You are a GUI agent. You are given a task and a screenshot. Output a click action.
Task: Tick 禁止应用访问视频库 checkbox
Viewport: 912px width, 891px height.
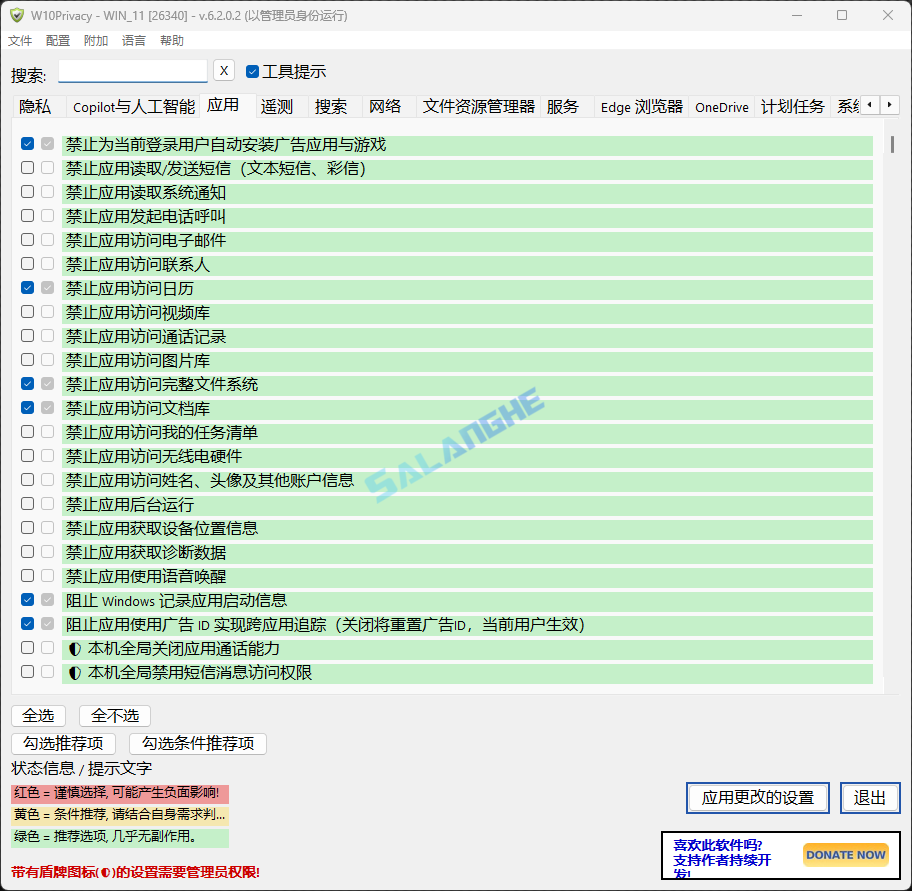(x=27, y=312)
